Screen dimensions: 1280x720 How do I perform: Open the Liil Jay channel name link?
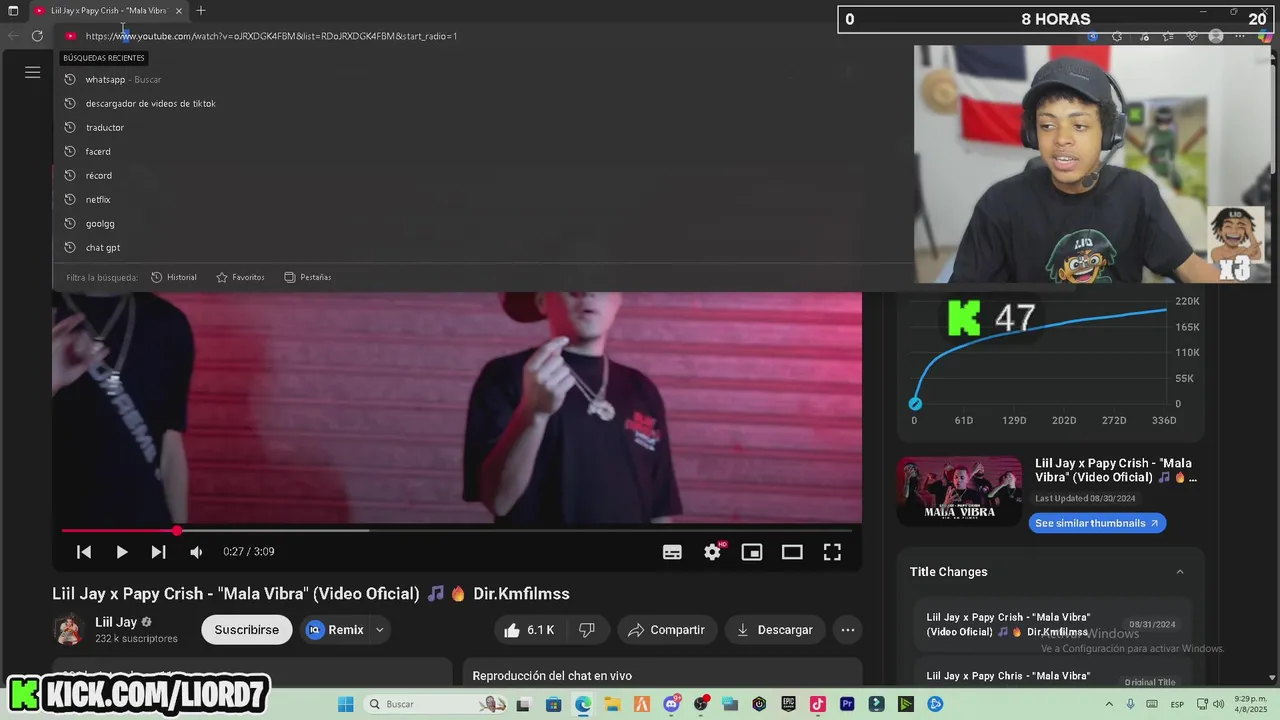click(x=116, y=622)
